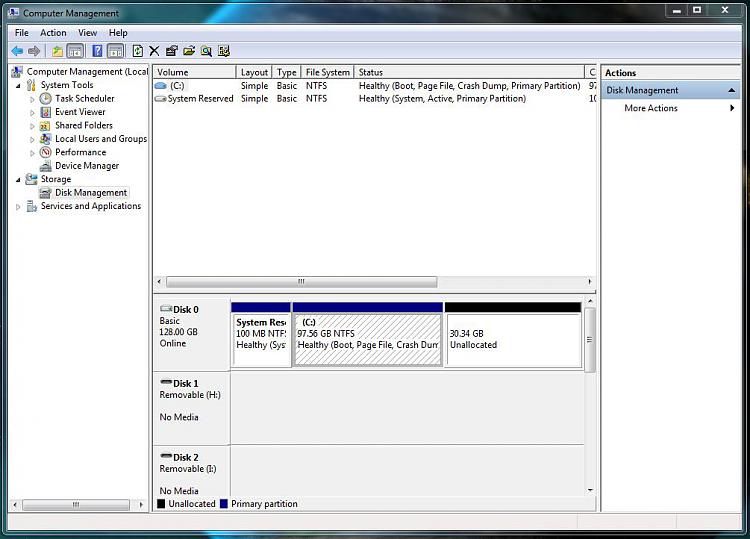Click the volume list horizontal scrollbar thumb

(301, 282)
